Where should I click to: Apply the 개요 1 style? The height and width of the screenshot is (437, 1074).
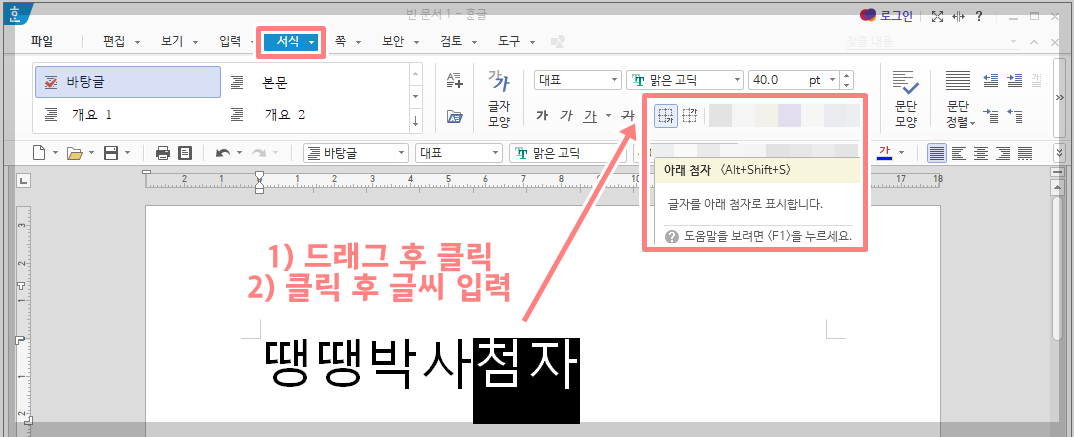click(x=91, y=114)
